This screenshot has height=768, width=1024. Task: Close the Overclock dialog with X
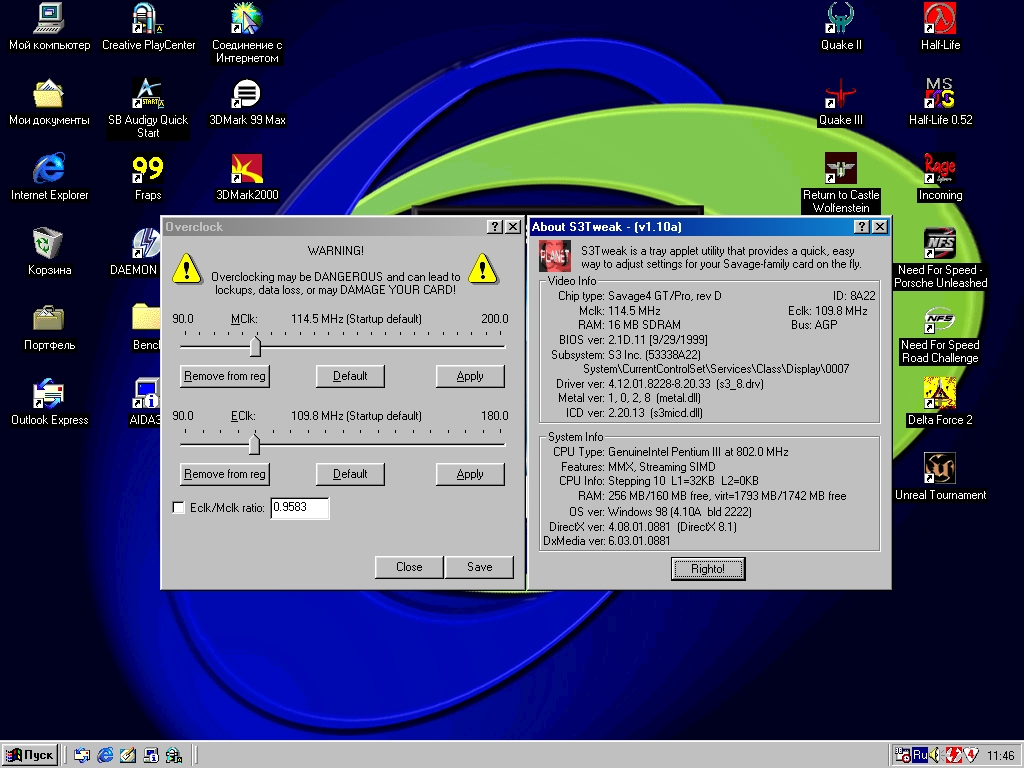point(513,227)
